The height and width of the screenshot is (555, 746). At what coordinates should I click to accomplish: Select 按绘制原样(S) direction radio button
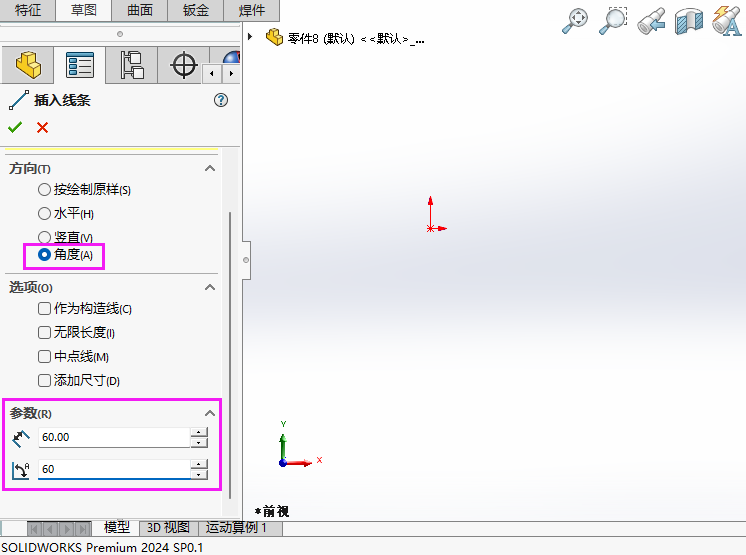coord(44,190)
